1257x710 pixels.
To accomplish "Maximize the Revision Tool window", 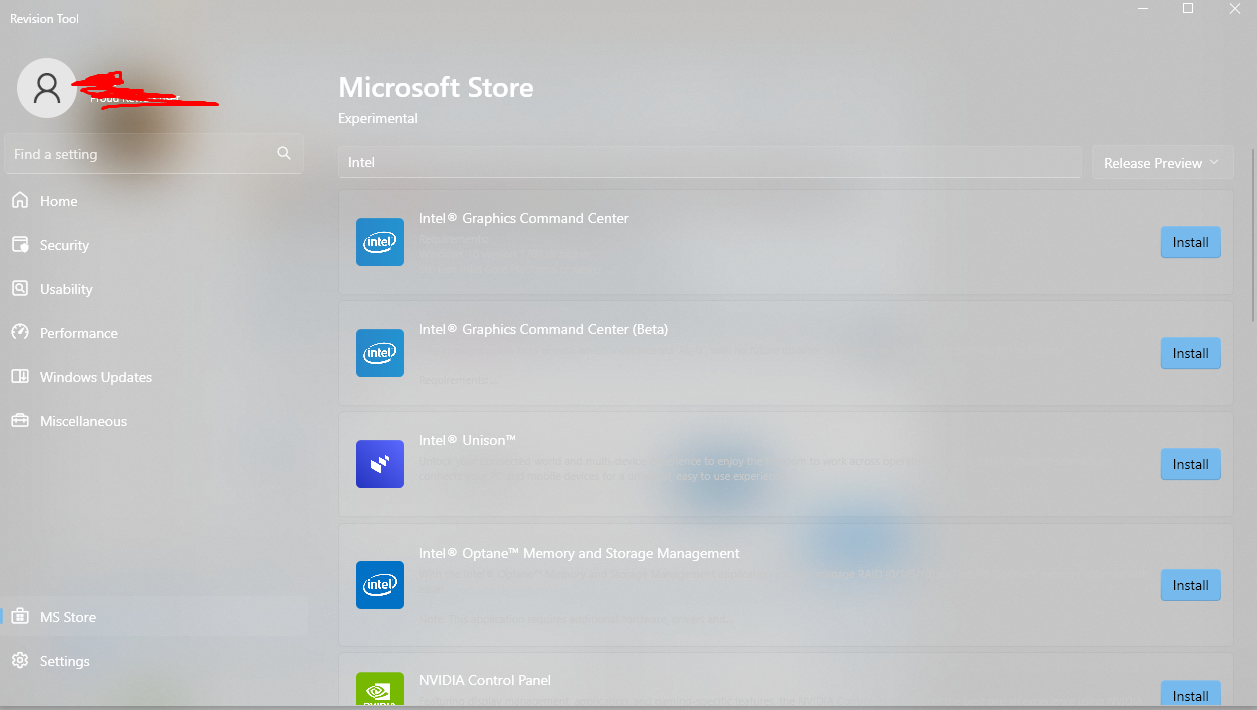I will point(1188,8).
